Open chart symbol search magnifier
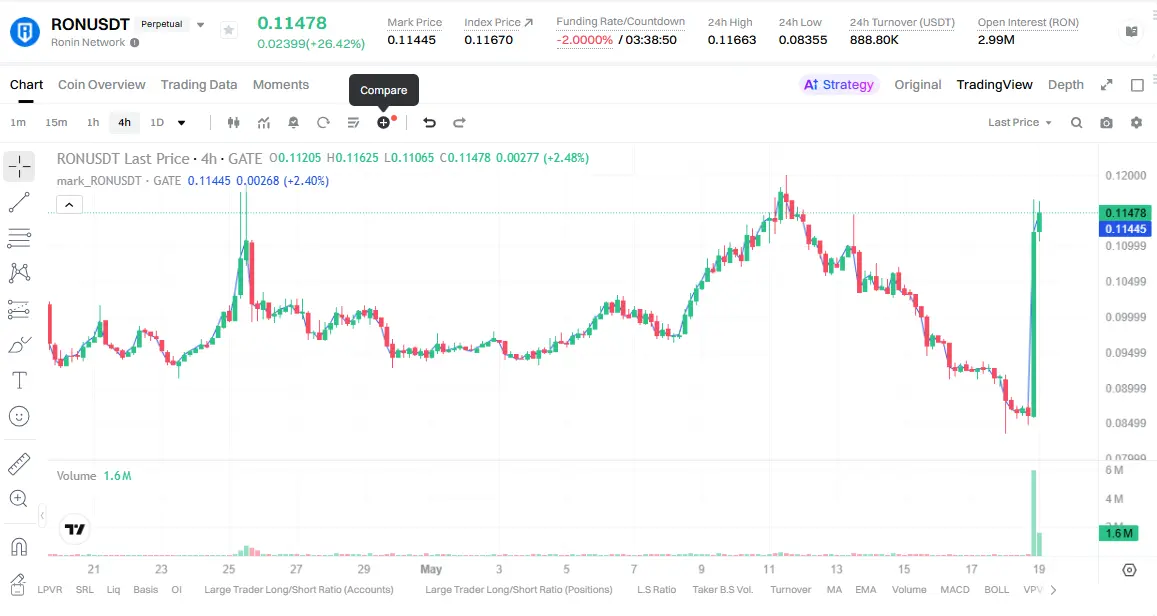1157x616 pixels. coord(1077,122)
